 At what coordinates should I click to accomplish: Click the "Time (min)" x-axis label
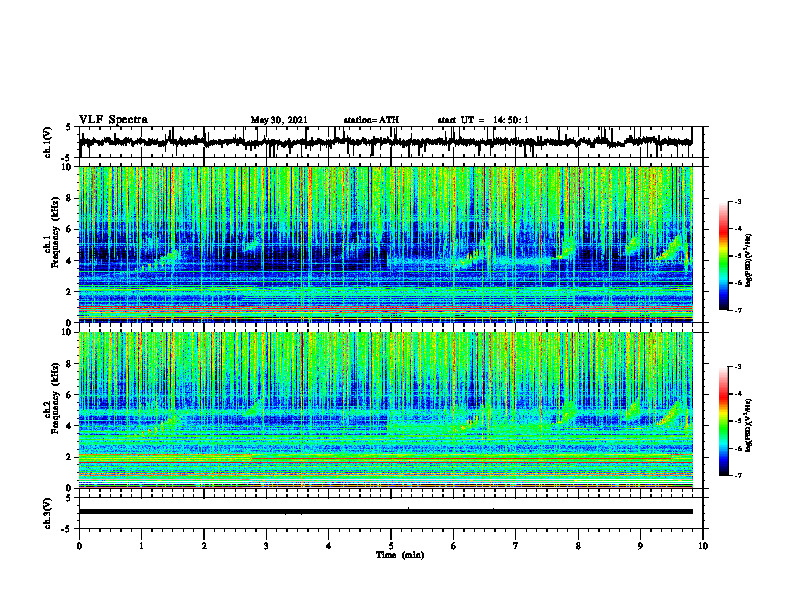coord(400,555)
